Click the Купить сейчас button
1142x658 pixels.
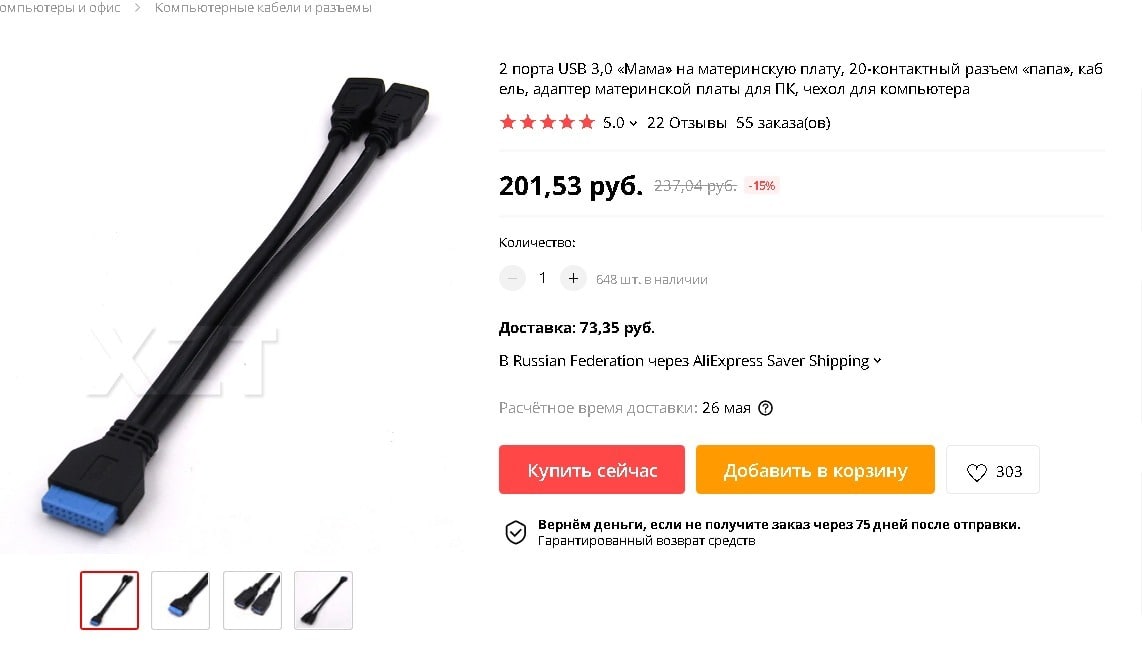tap(591, 469)
